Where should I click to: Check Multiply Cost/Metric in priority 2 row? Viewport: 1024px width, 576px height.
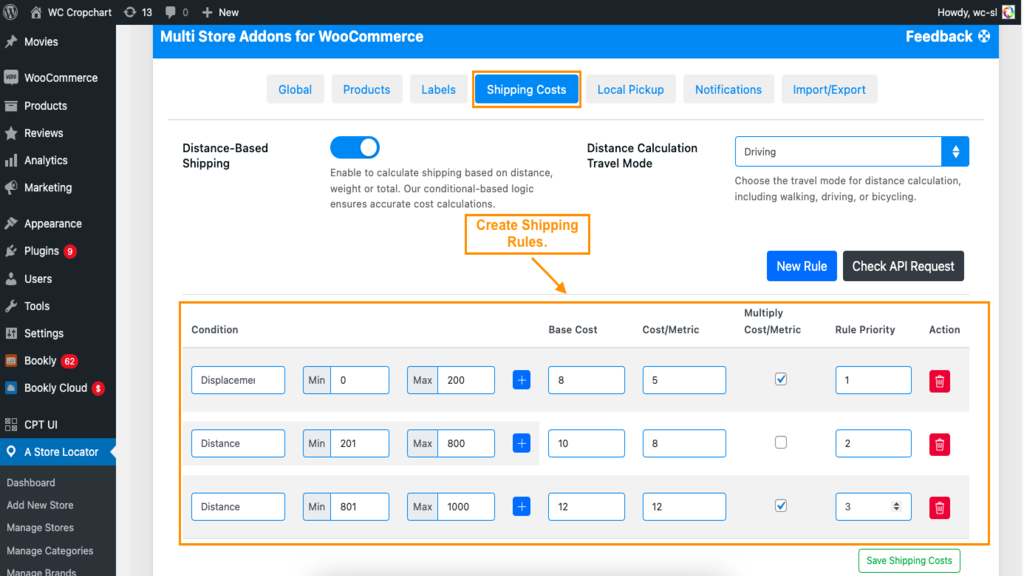(780, 442)
